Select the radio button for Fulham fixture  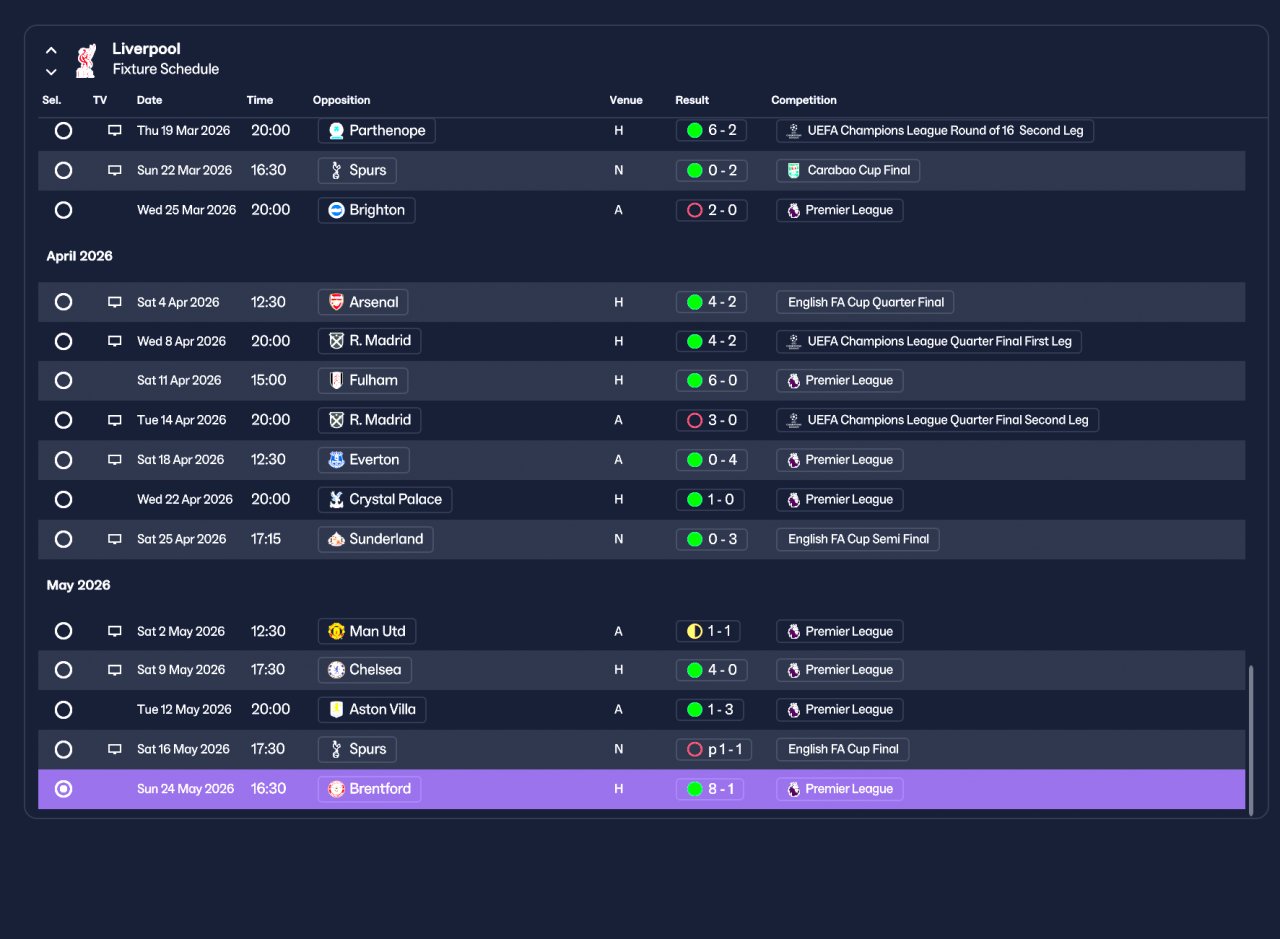point(63,381)
